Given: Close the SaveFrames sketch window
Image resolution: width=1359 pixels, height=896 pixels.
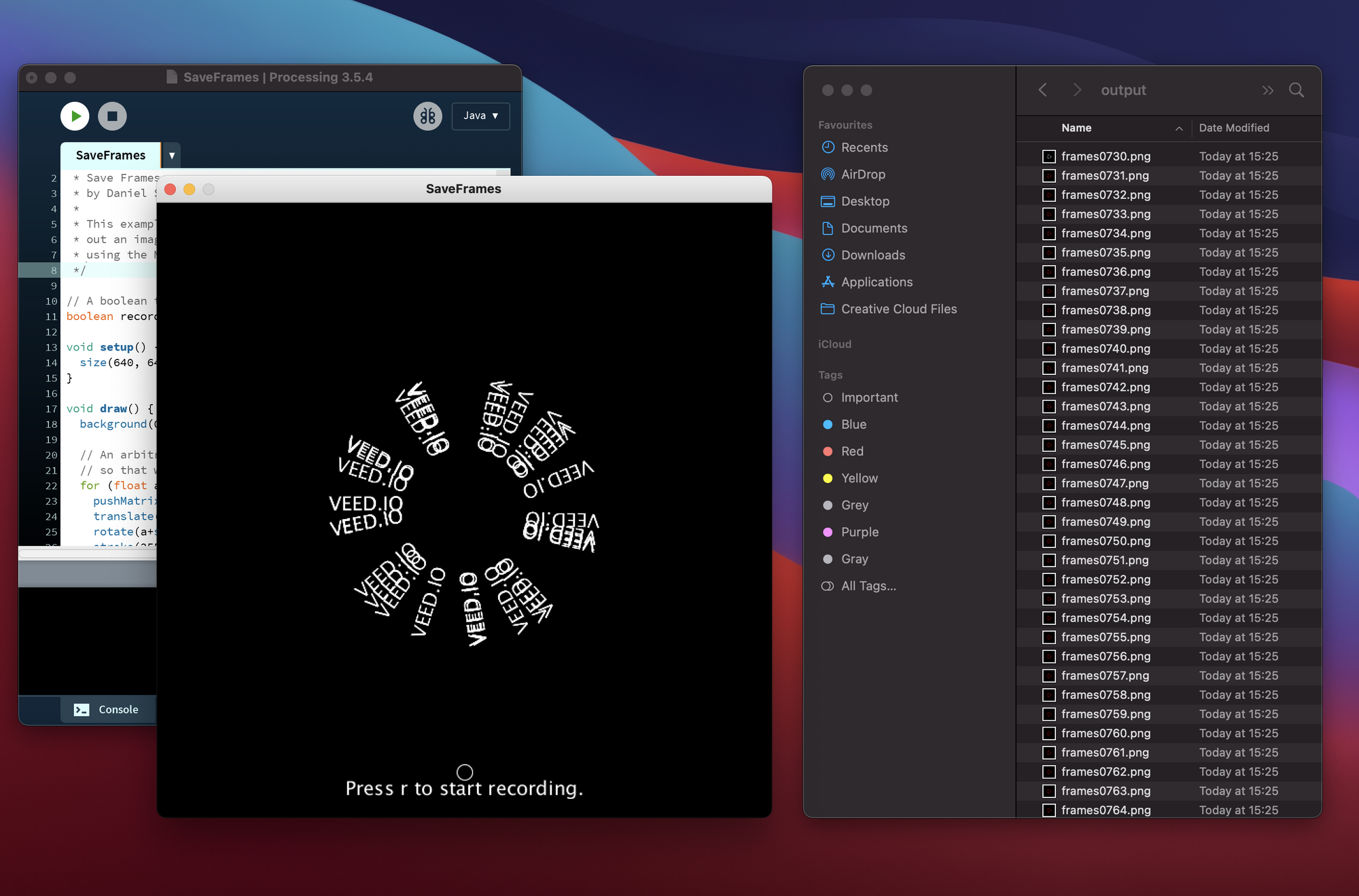Looking at the screenshot, I should pyautogui.click(x=171, y=190).
